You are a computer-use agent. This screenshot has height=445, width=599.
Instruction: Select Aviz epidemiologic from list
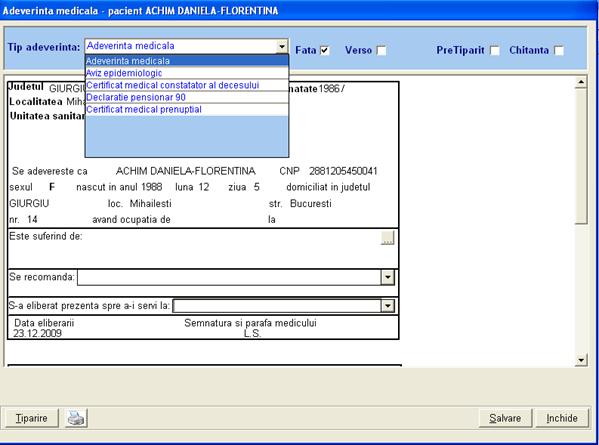[187, 73]
